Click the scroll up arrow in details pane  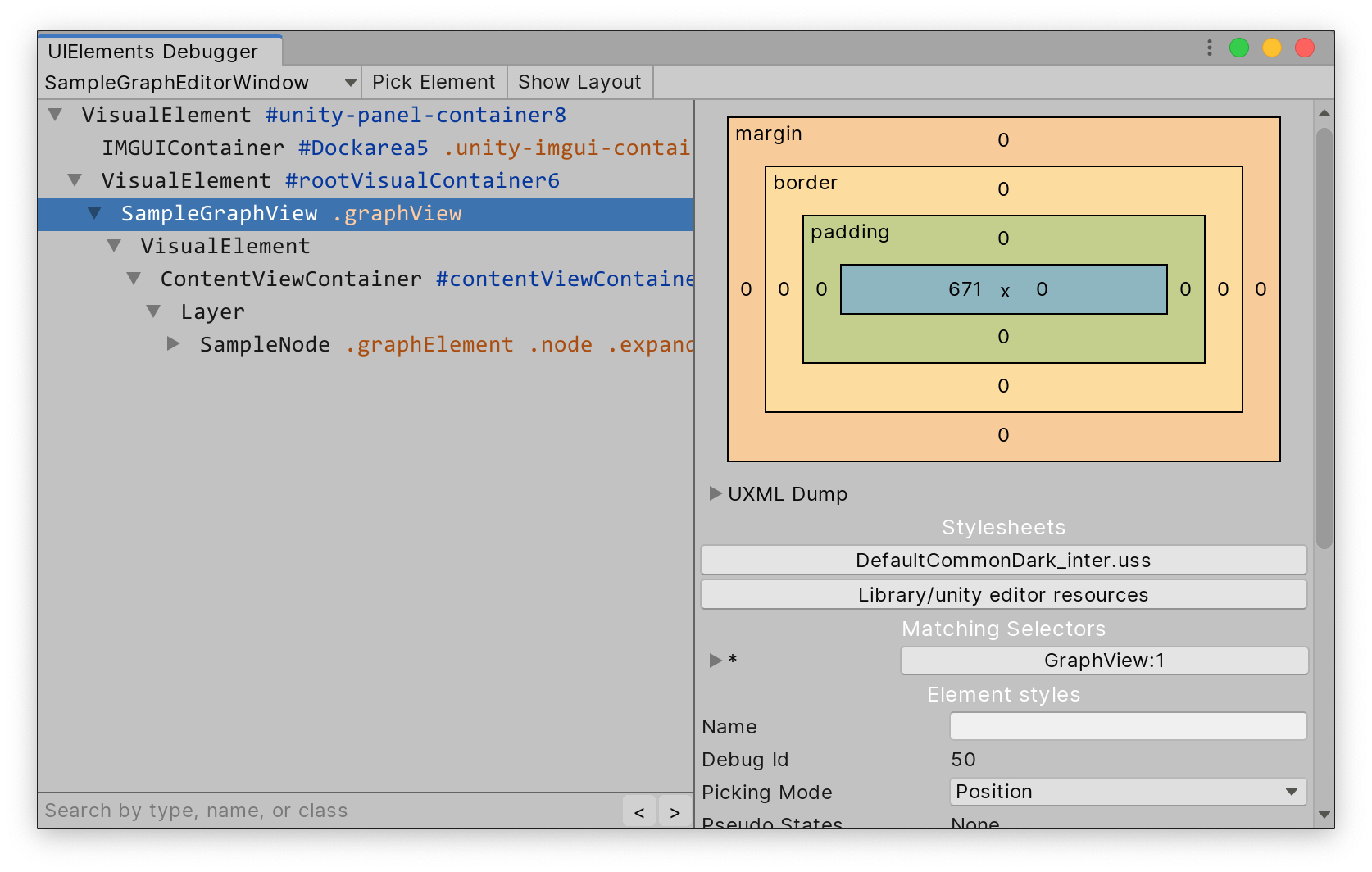coord(1324,113)
